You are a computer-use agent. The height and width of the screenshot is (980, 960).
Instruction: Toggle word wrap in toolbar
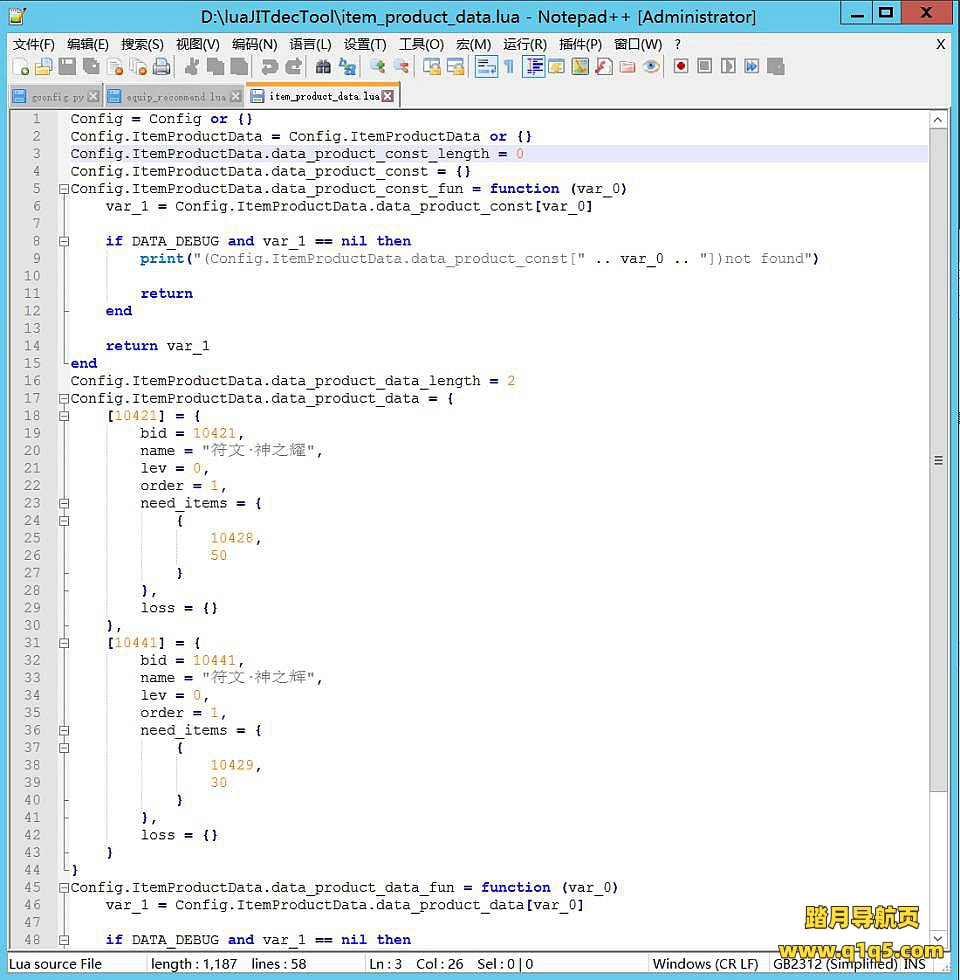coord(486,67)
